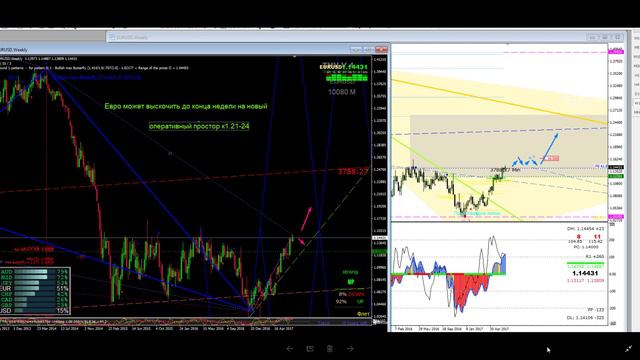
Task: Close the outer EURUSD window at top right
Action: [618, 37]
